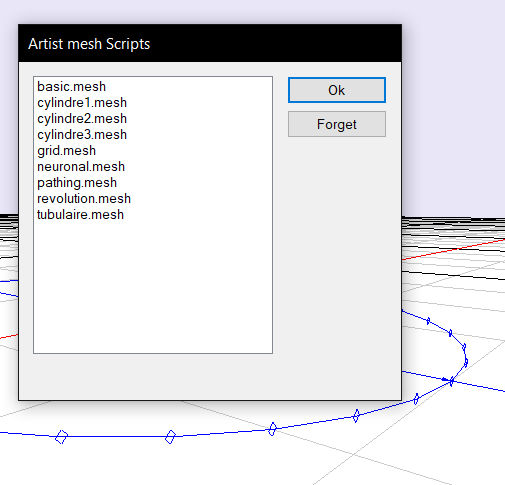
Task: Select the leftmost diamond control point on blue curve
Action: click(61, 437)
